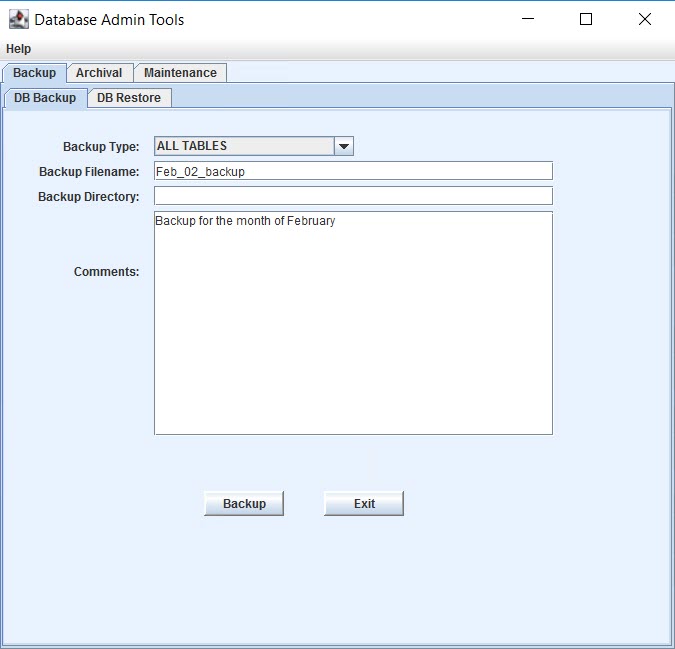Click the Database Admin Tools app icon

coord(19,19)
